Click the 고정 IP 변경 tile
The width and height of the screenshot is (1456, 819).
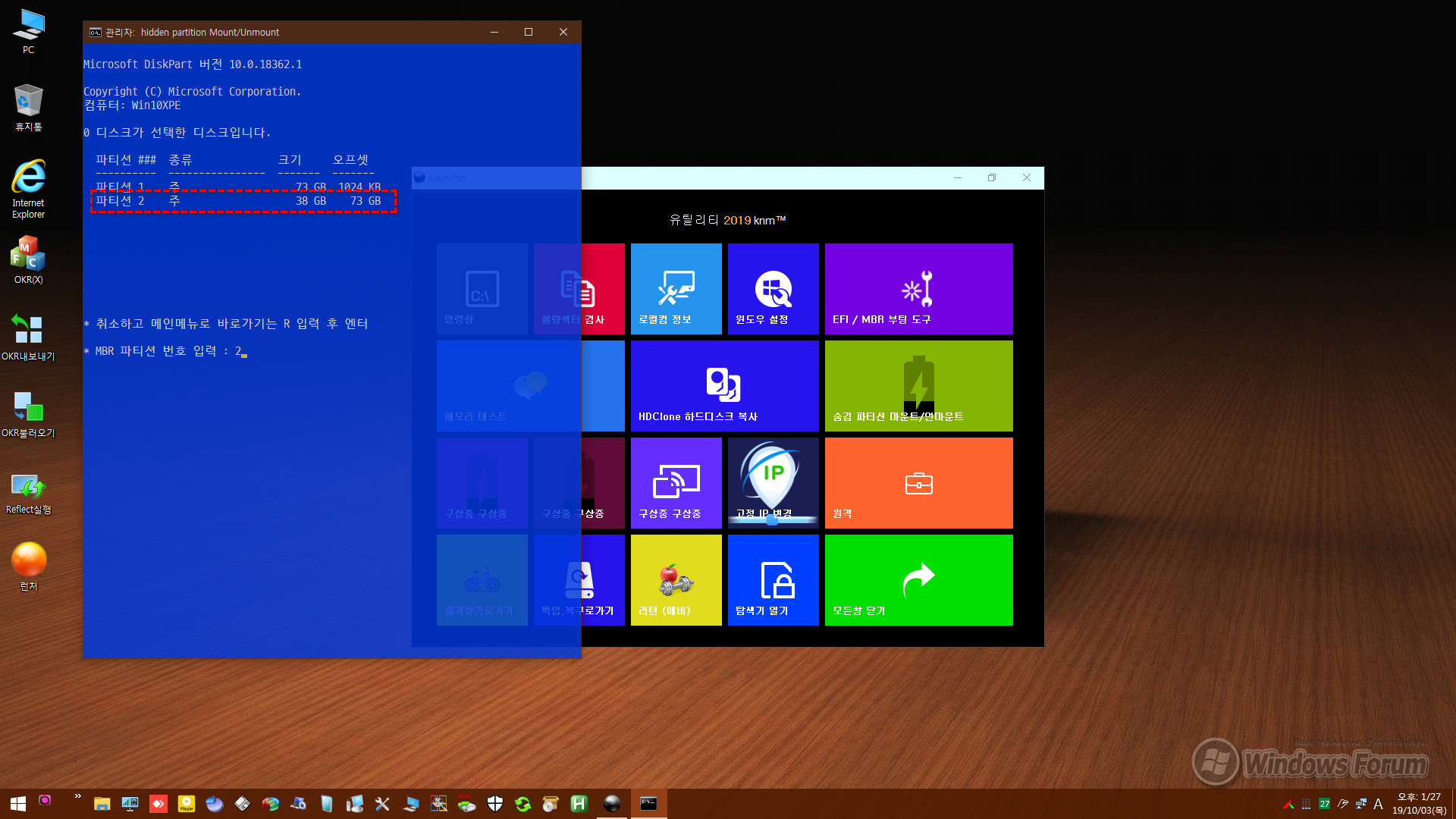coord(773,483)
